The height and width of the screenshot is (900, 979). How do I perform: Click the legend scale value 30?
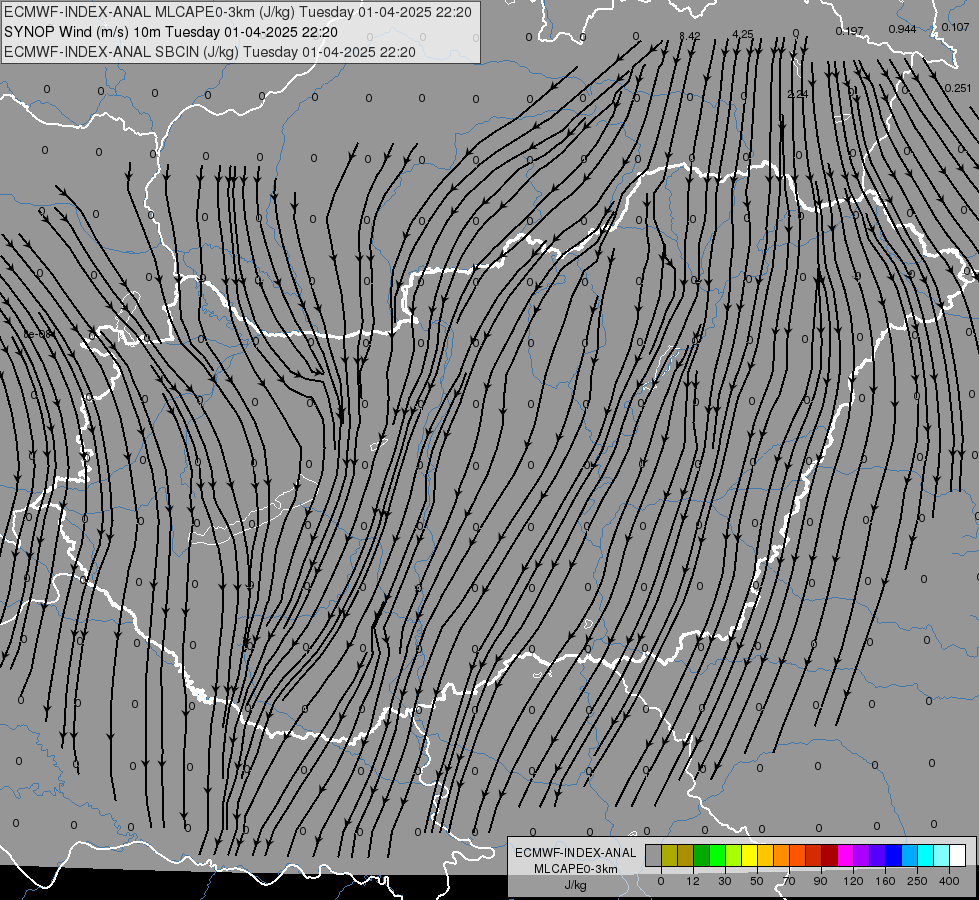coord(725,881)
